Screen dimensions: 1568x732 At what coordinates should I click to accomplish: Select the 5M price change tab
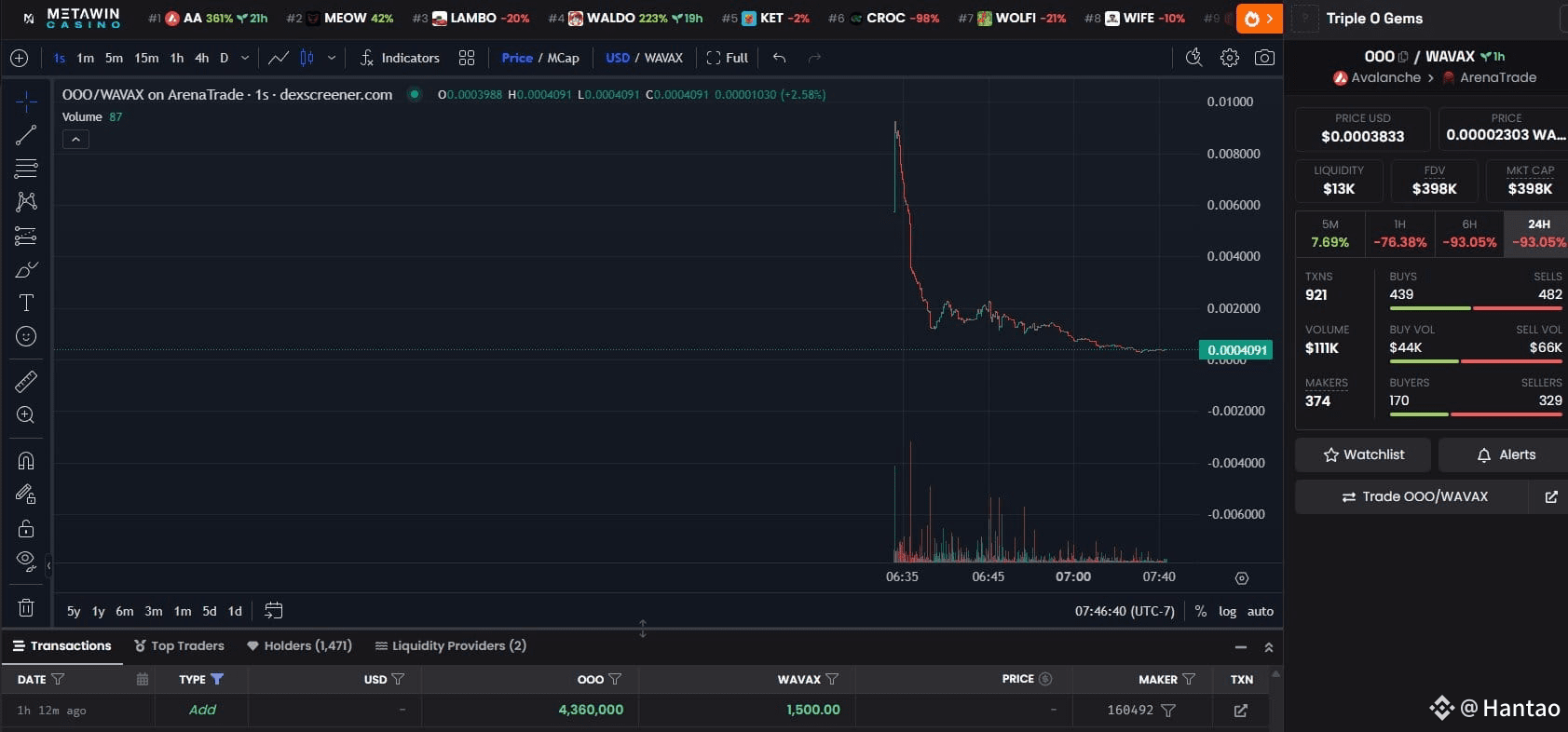1330,234
